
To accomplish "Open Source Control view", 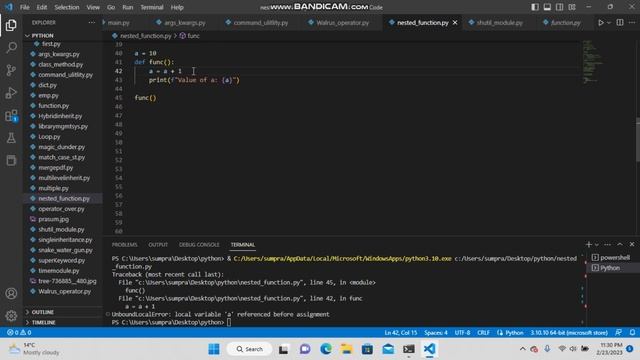I will point(11,70).
